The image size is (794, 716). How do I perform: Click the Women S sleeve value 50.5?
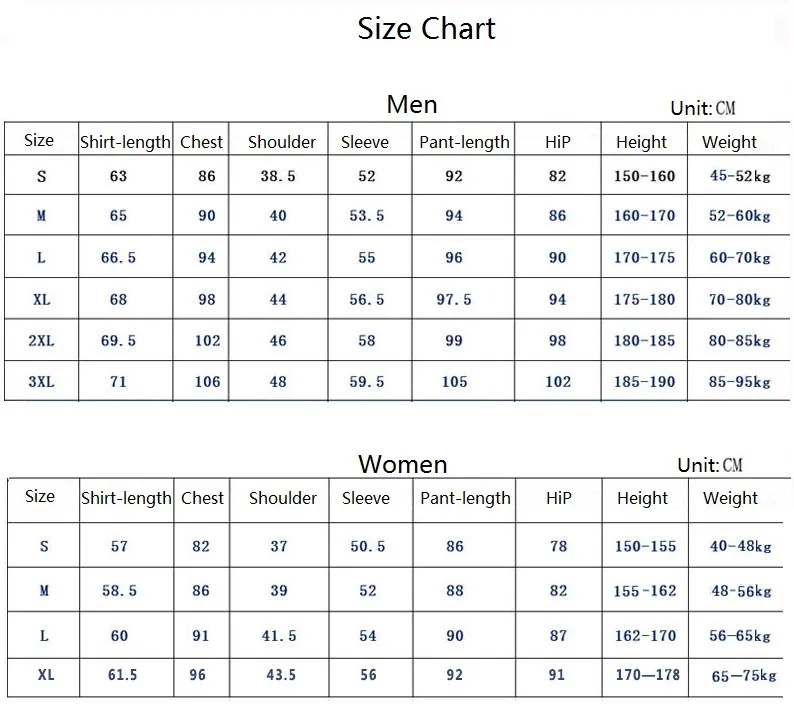368,546
